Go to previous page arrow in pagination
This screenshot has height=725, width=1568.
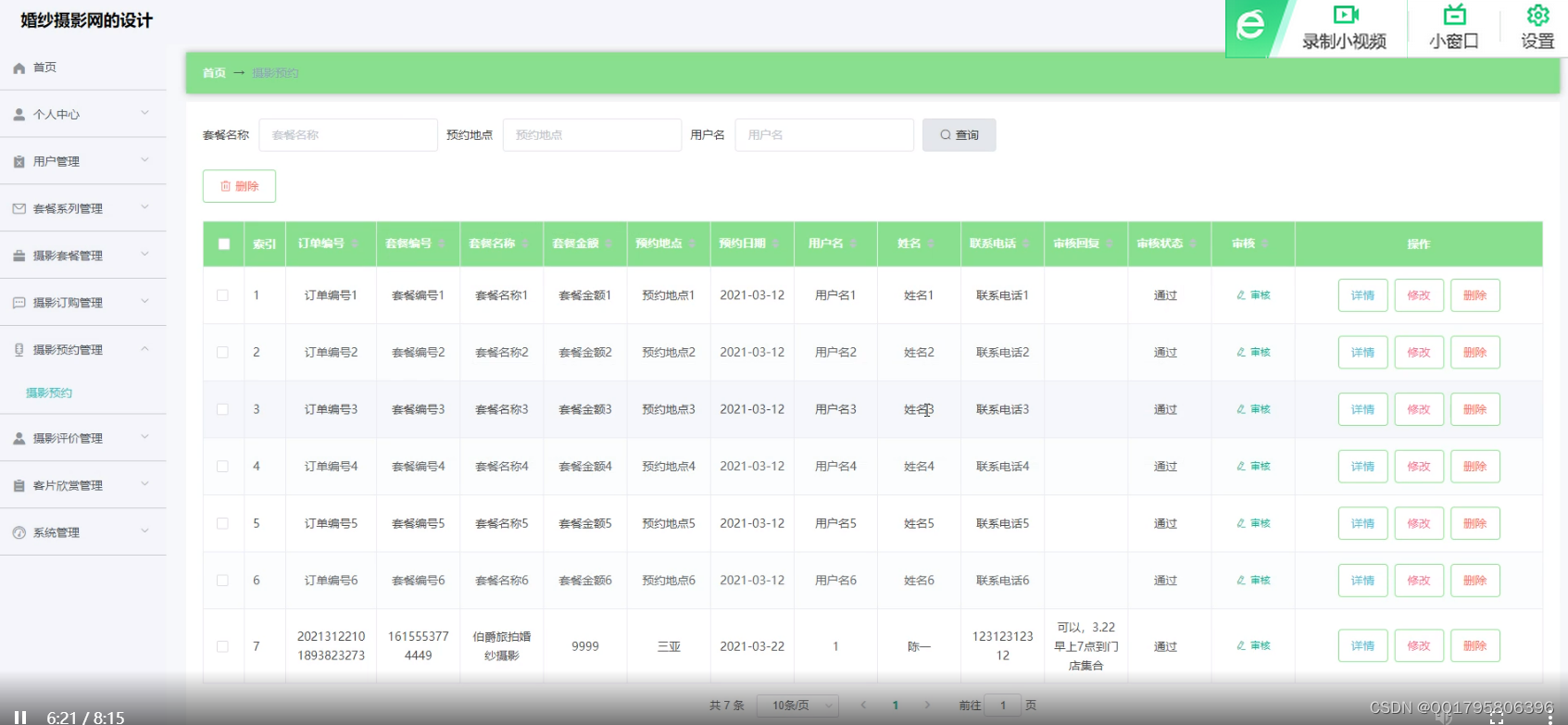[863, 706]
